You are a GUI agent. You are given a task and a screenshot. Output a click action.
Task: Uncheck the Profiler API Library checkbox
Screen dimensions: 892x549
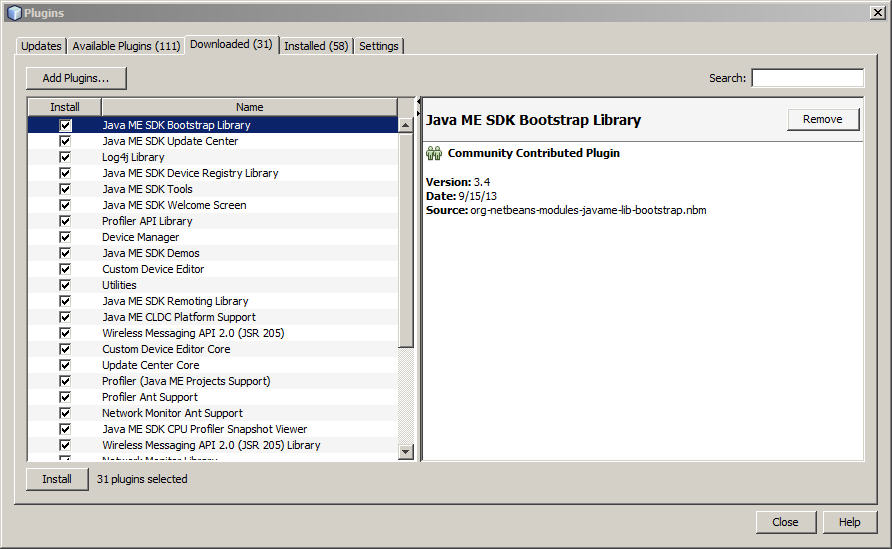click(65, 221)
